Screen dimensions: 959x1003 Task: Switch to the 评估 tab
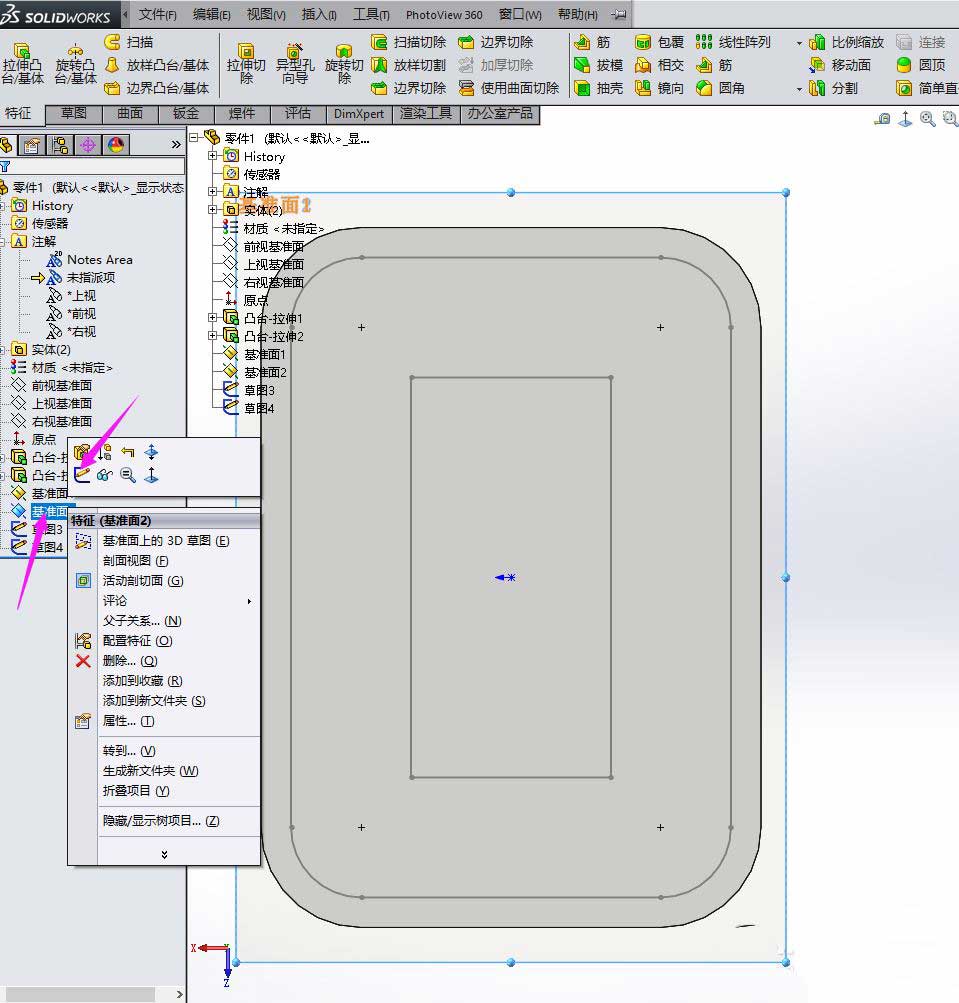tap(298, 114)
